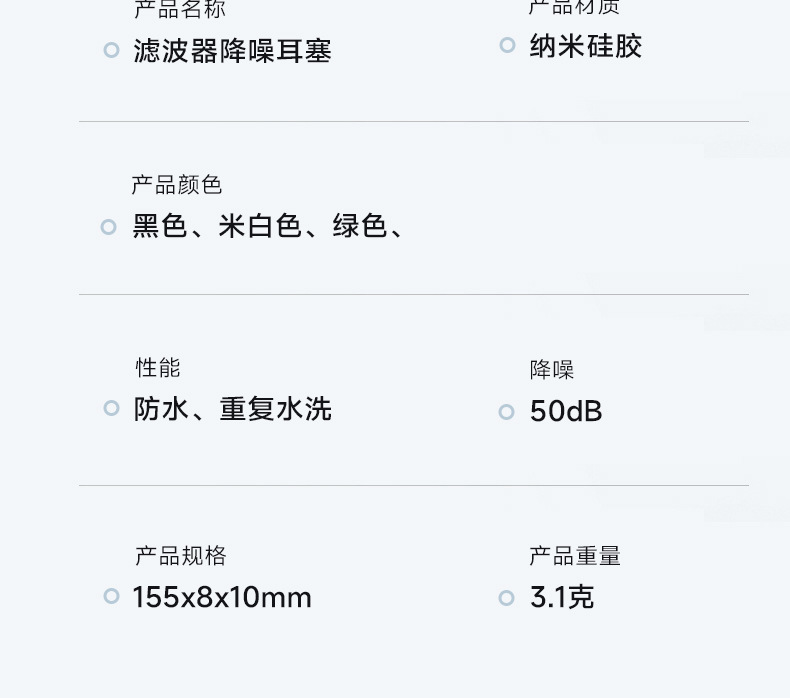Select the 50dB noise reduction value
The height and width of the screenshot is (698, 790).
click(566, 411)
